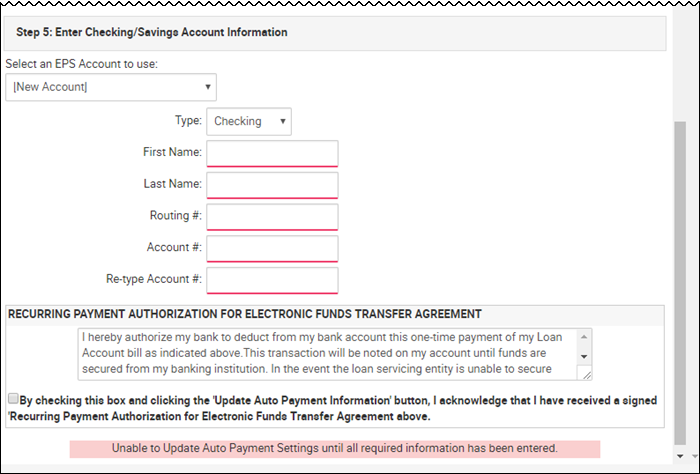Click the Step 5 section header bar
The width and height of the screenshot is (700, 474).
click(335, 33)
